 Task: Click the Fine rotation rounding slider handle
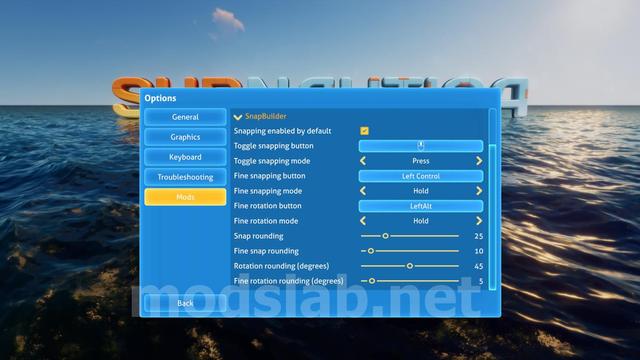(372, 281)
